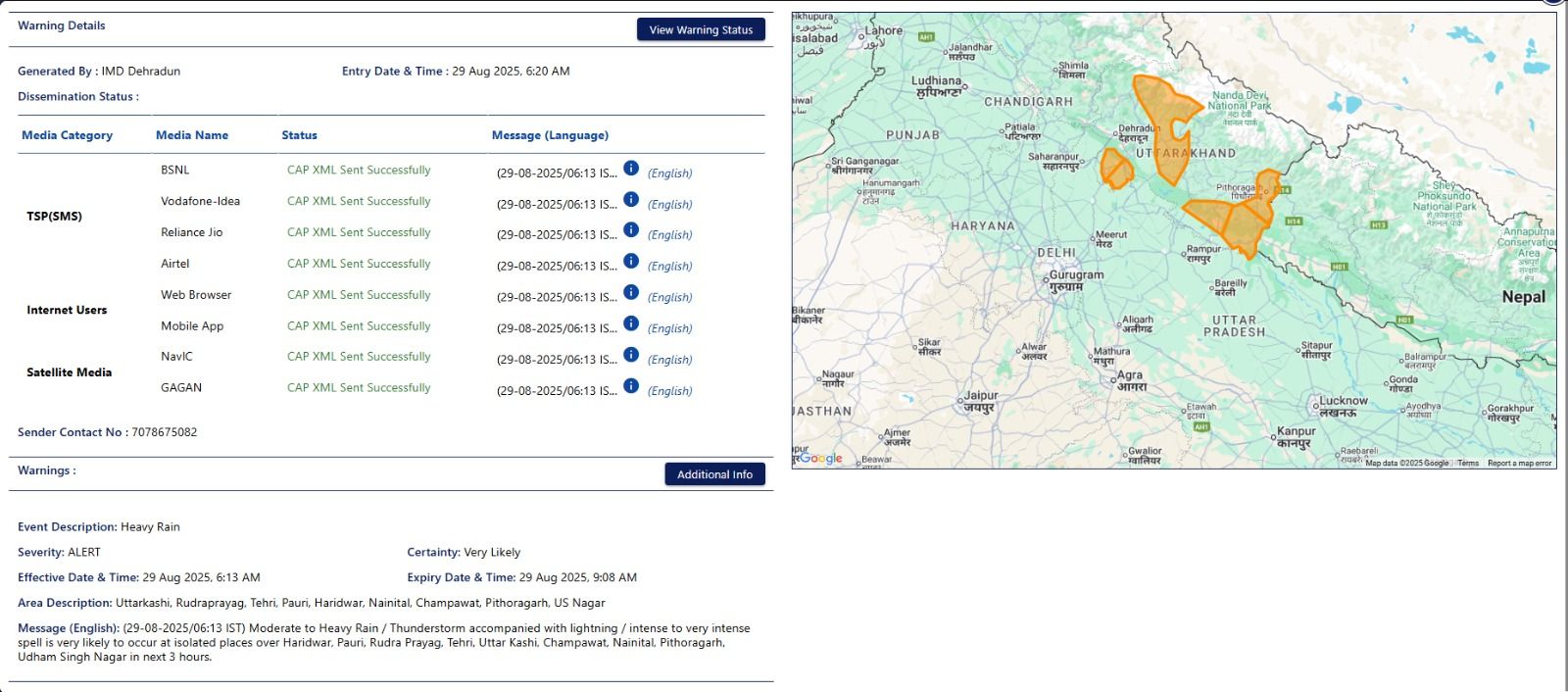Image resolution: width=1568 pixels, height=692 pixels.
Task: Click Report a map error link
Action: 1519,464
